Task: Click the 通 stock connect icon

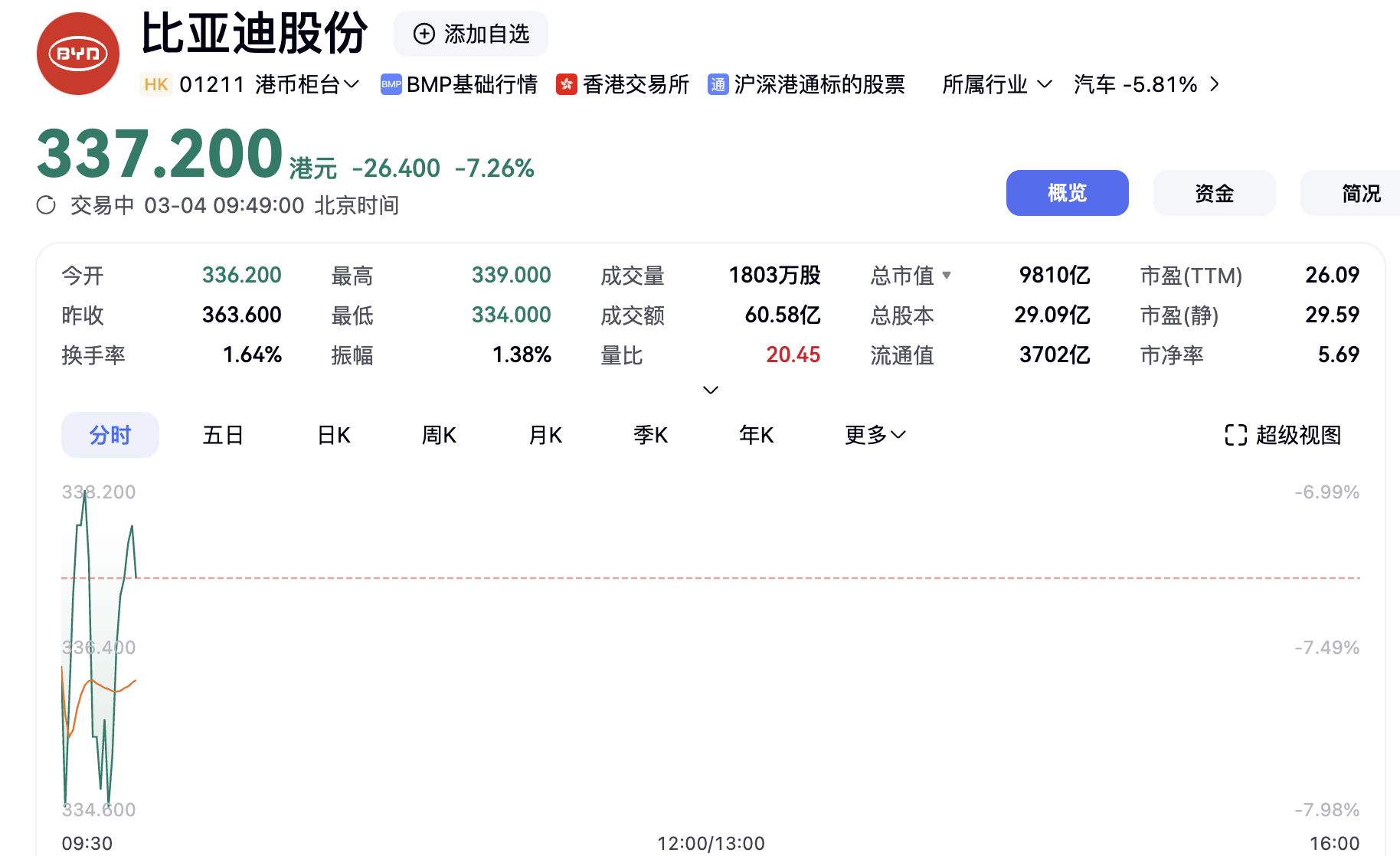Action: [718, 84]
